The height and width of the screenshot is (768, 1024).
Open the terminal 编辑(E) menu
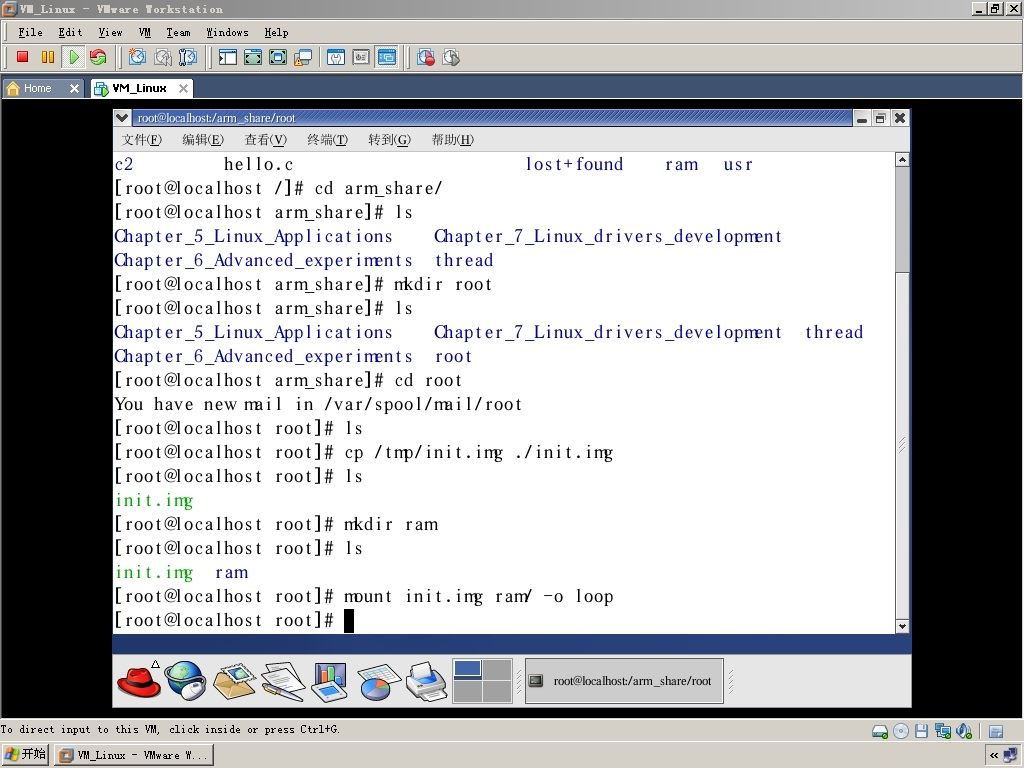pos(203,139)
